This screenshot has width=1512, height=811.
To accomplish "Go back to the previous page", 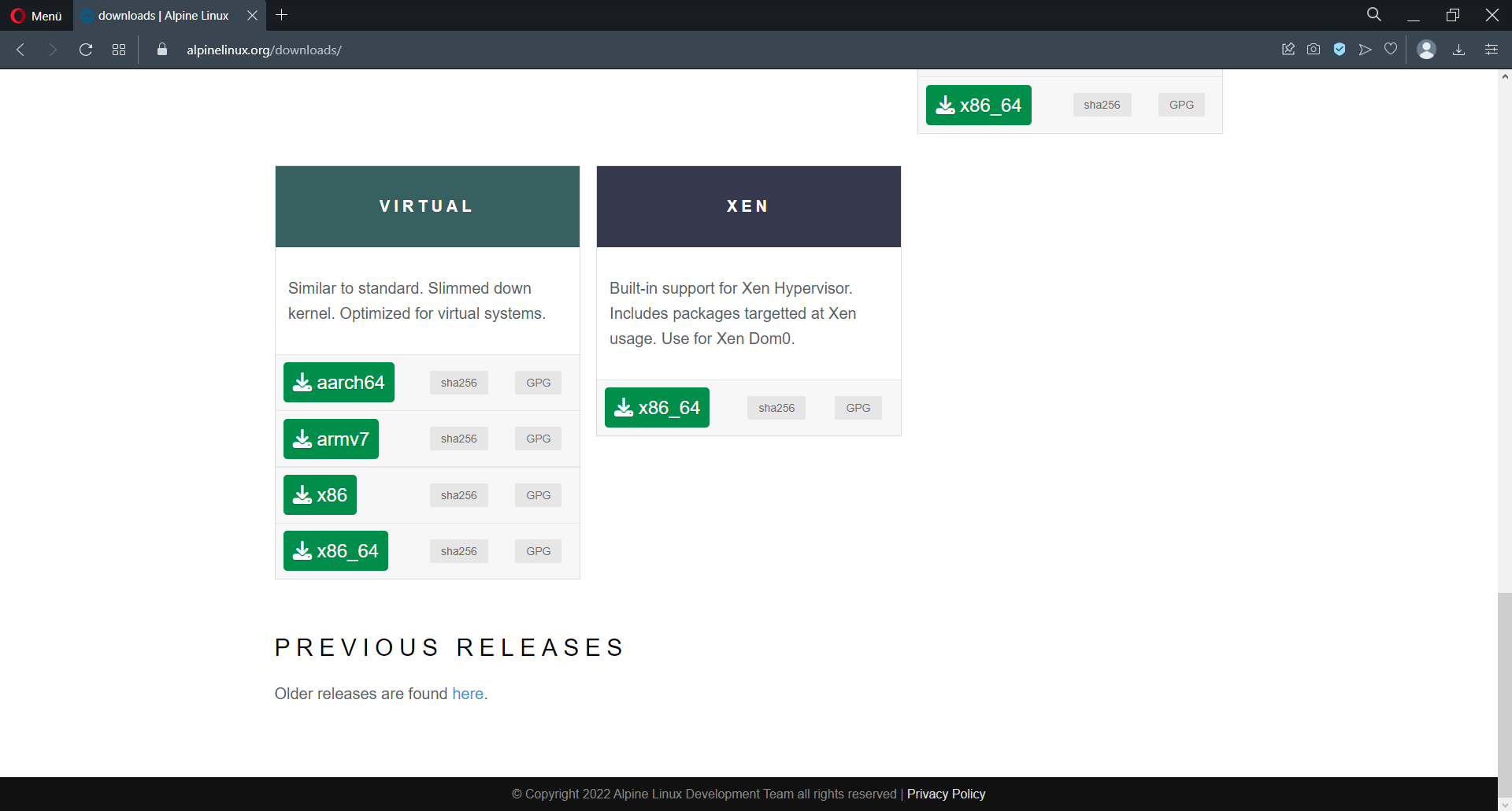I will coord(21,50).
